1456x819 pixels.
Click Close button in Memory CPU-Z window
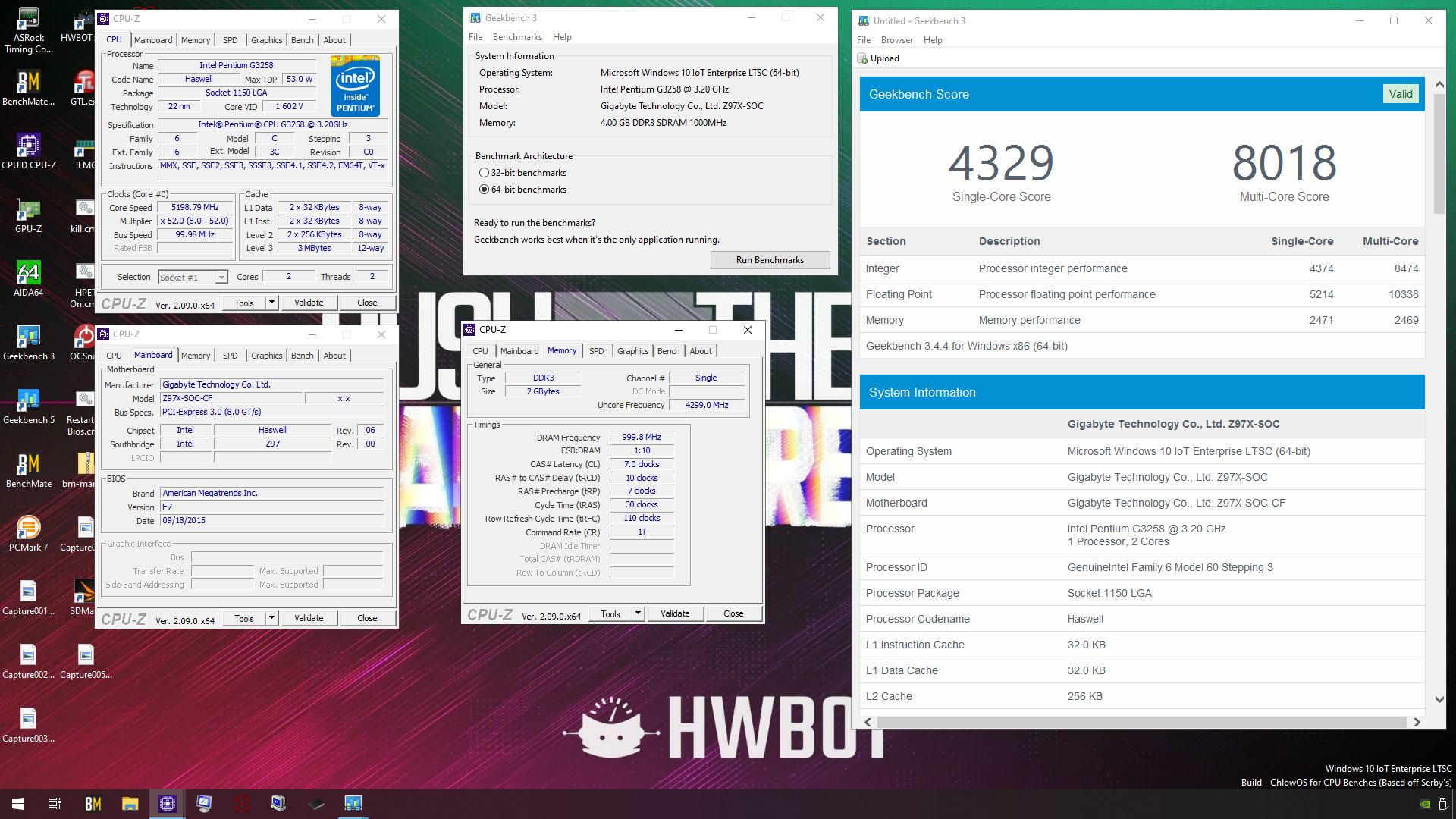733,613
